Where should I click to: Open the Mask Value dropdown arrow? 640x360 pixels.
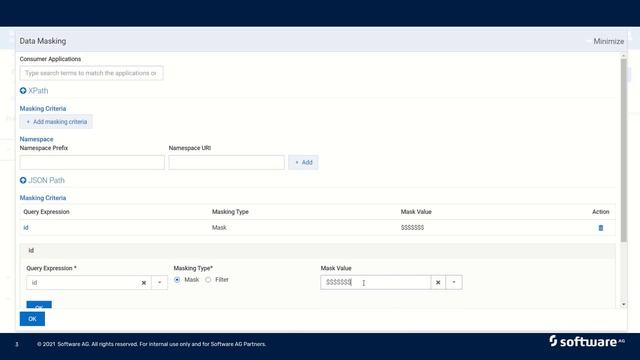454,282
